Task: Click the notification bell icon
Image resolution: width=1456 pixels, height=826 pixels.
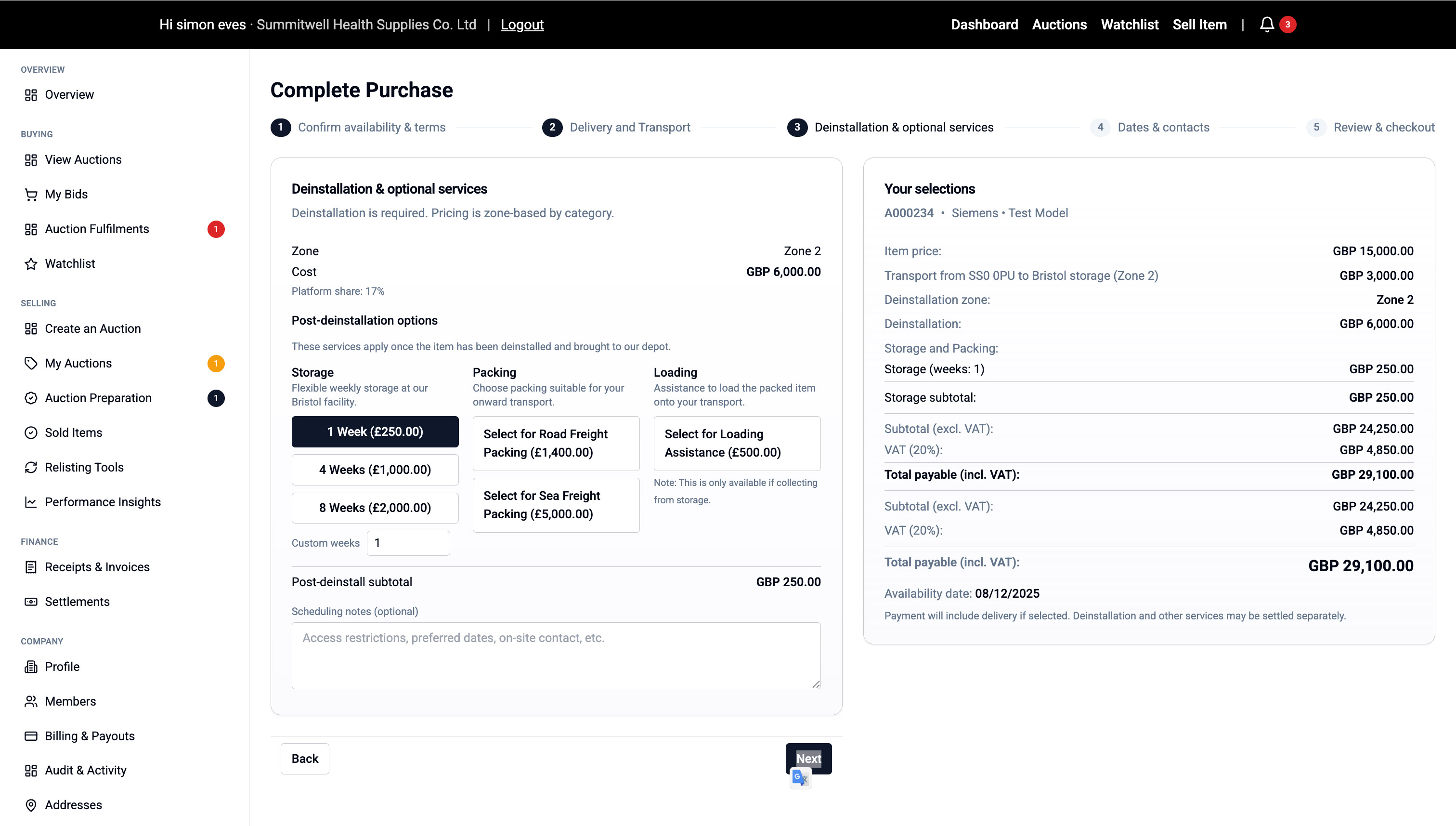Action: click(1267, 25)
